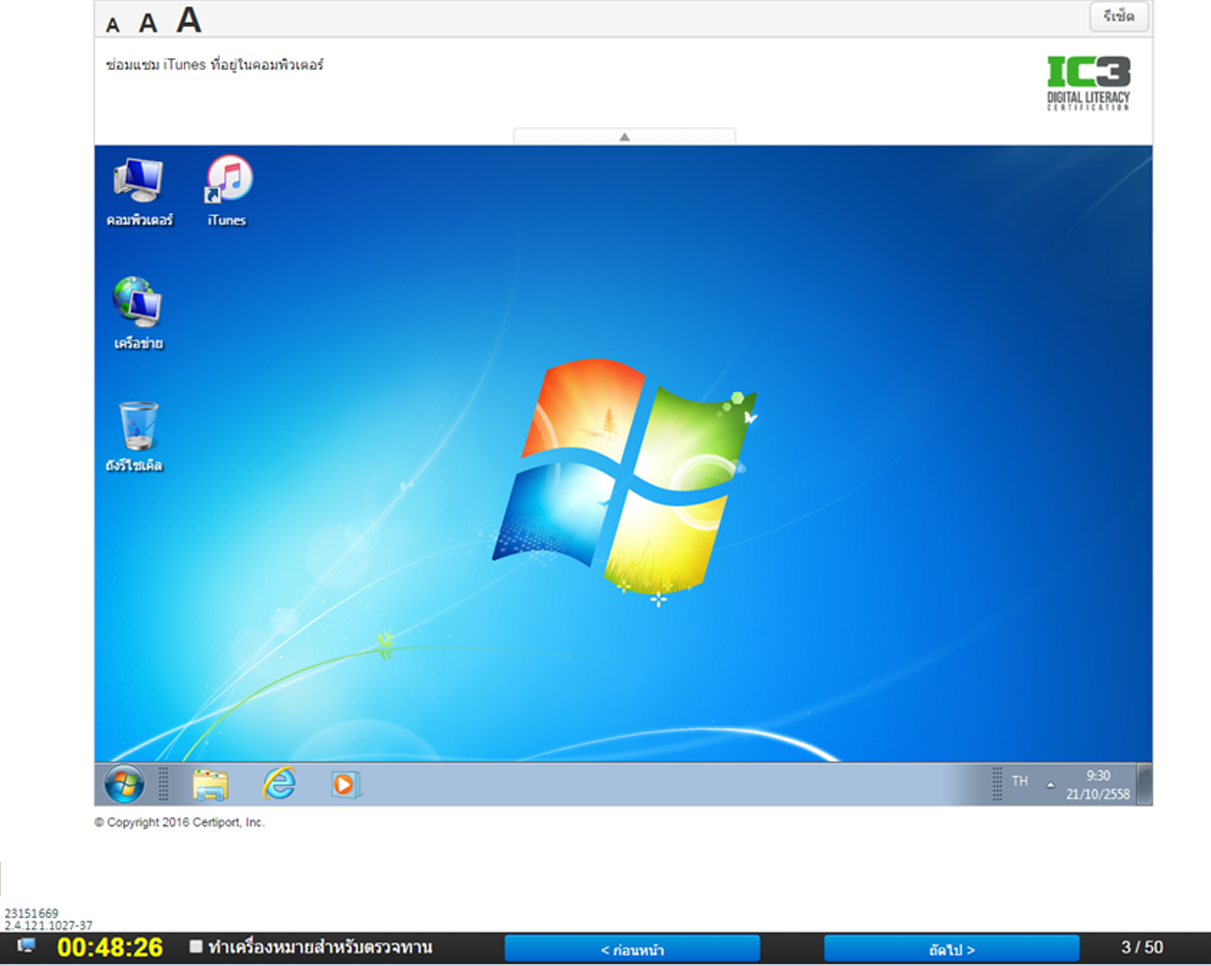Click the taskbar clock showing 9:30
Image resolution: width=1211 pixels, height=966 pixels.
(1097, 775)
